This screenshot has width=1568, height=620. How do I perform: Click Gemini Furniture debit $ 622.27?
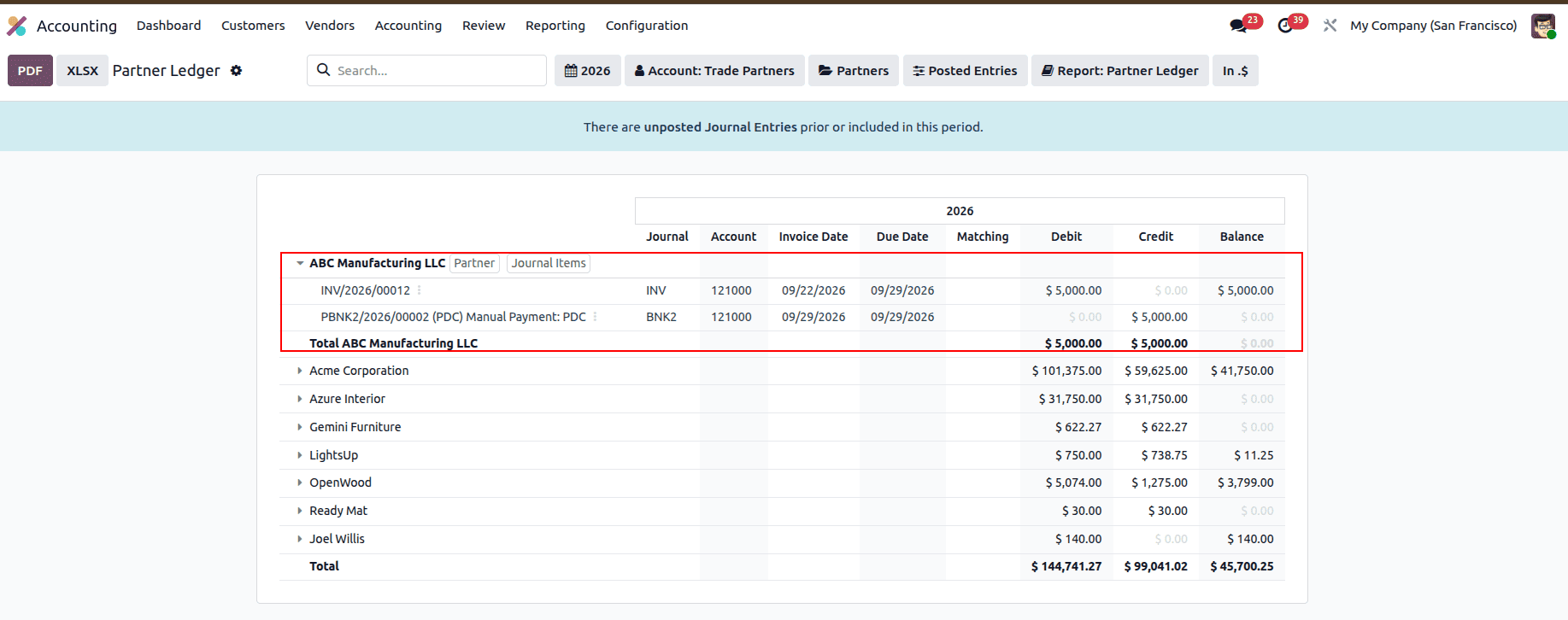[1078, 427]
